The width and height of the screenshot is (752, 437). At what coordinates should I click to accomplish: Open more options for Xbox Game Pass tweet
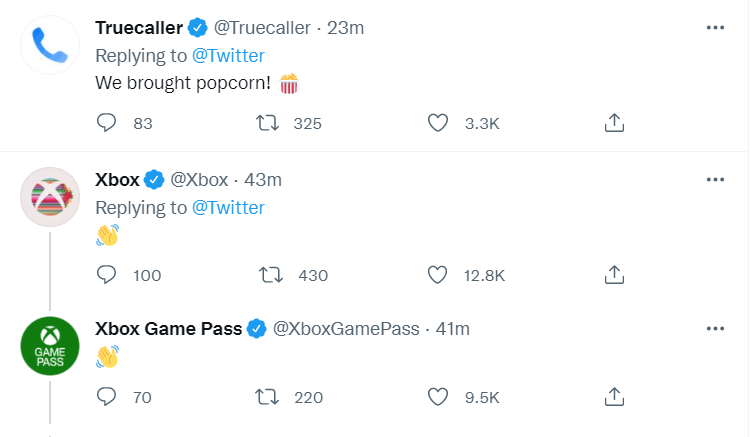tap(715, 328)
